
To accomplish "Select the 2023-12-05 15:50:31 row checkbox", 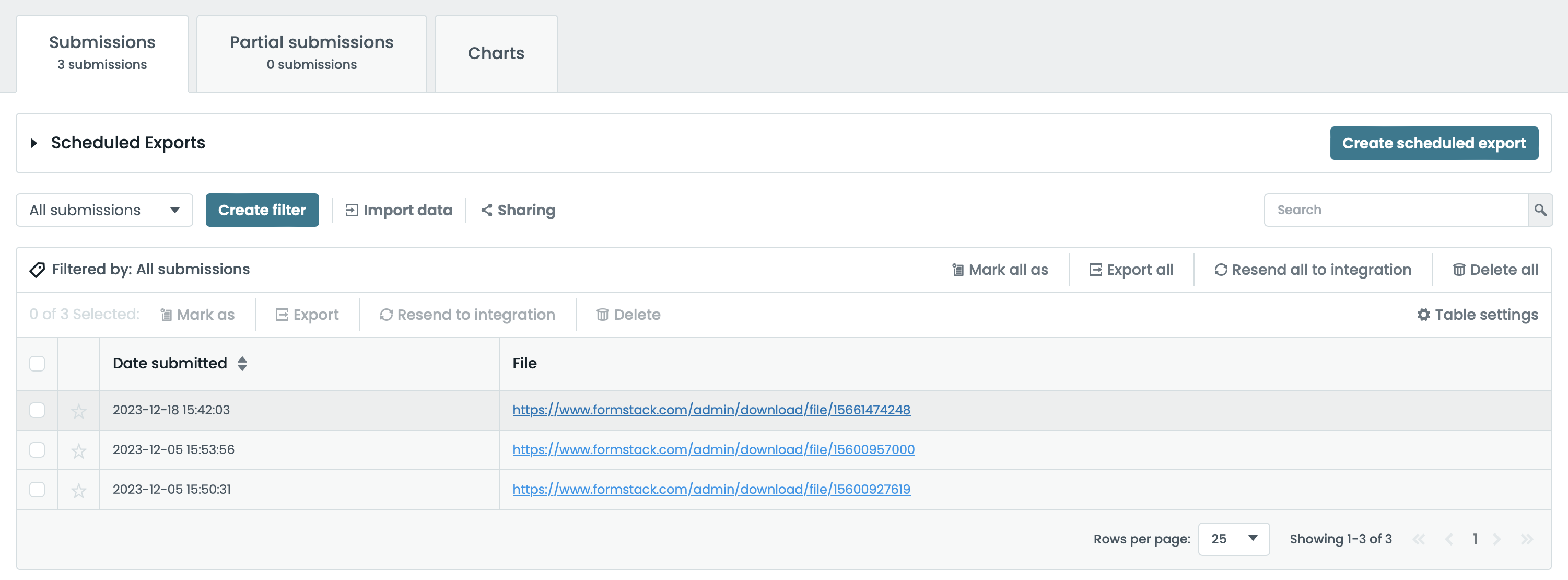I will [x=37, y=490].
